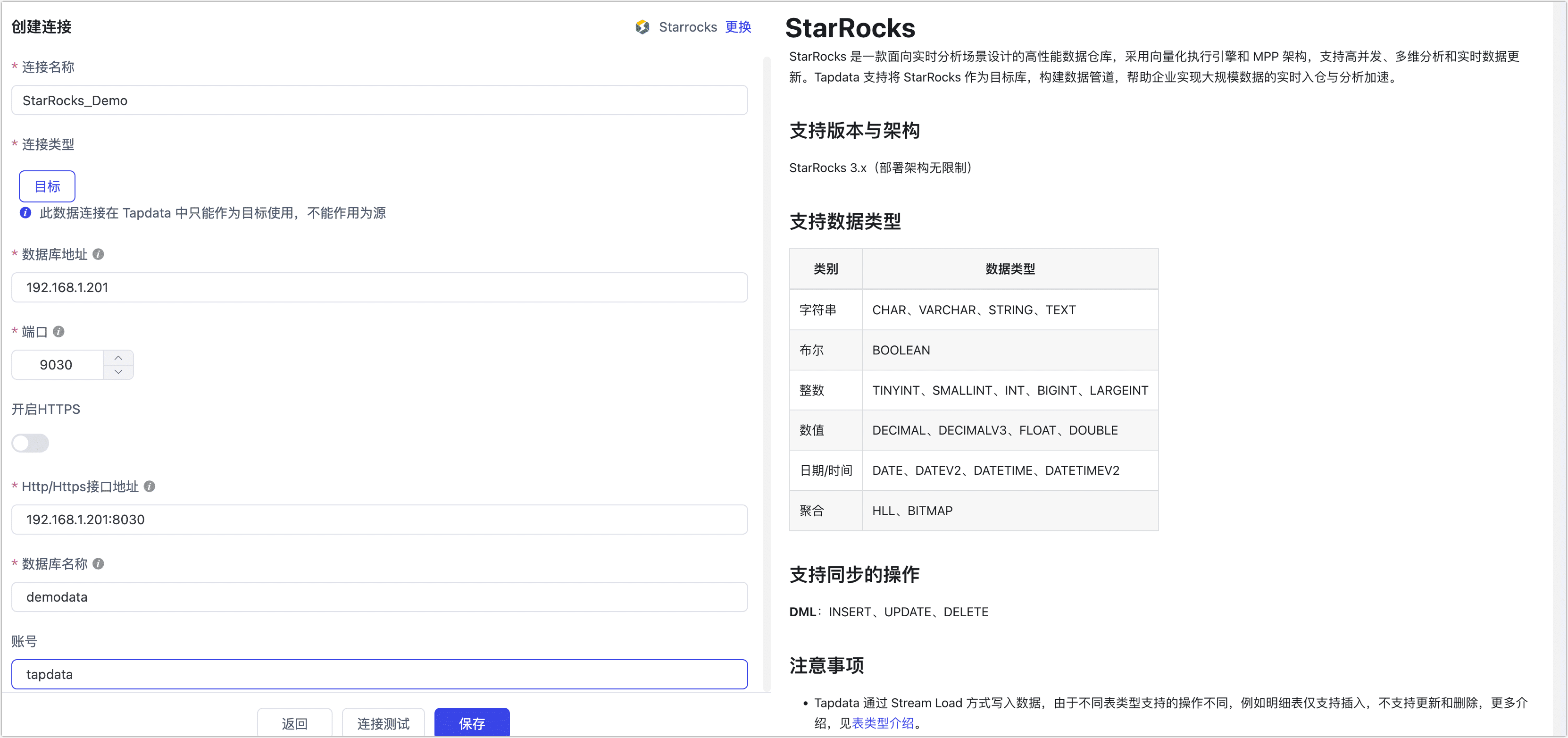
Task: Click the 账号 field showing tapdata
Action: coord(379,674)
